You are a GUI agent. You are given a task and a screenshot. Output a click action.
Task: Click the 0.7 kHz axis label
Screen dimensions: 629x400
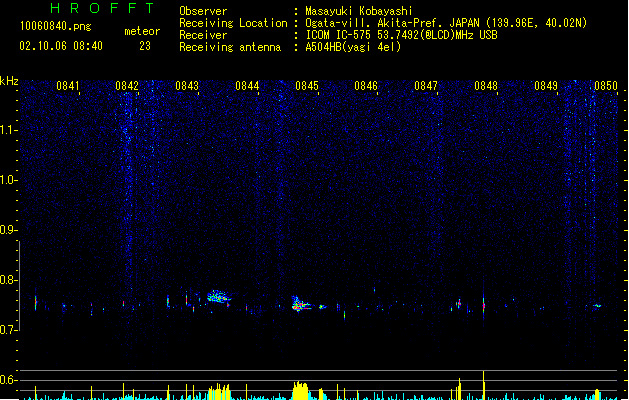coord(8,329)
